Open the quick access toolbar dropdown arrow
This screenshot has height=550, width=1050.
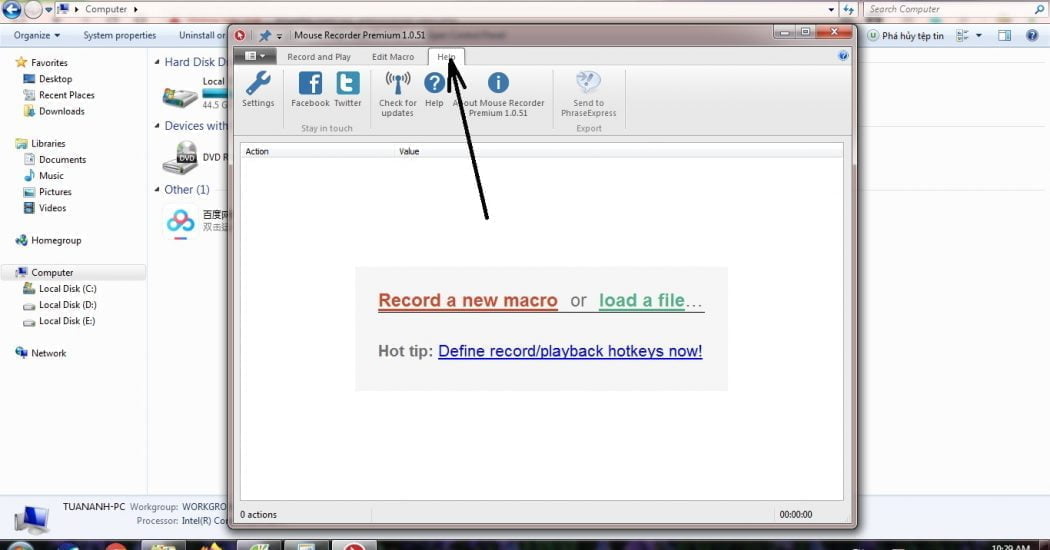[x=279, y=36]
